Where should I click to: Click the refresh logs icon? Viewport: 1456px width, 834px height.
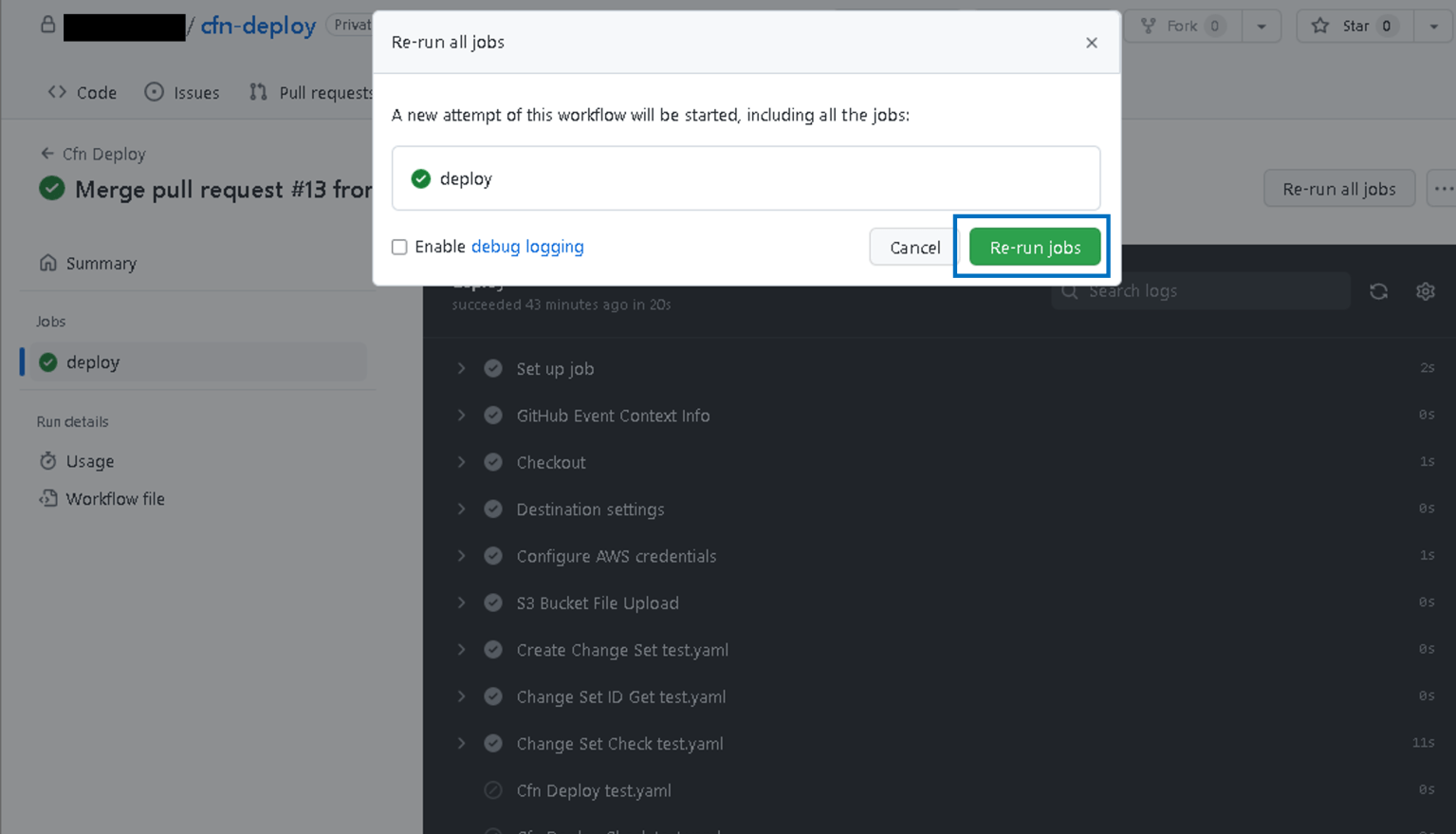pyautogui.click(x=1378, y=291)
